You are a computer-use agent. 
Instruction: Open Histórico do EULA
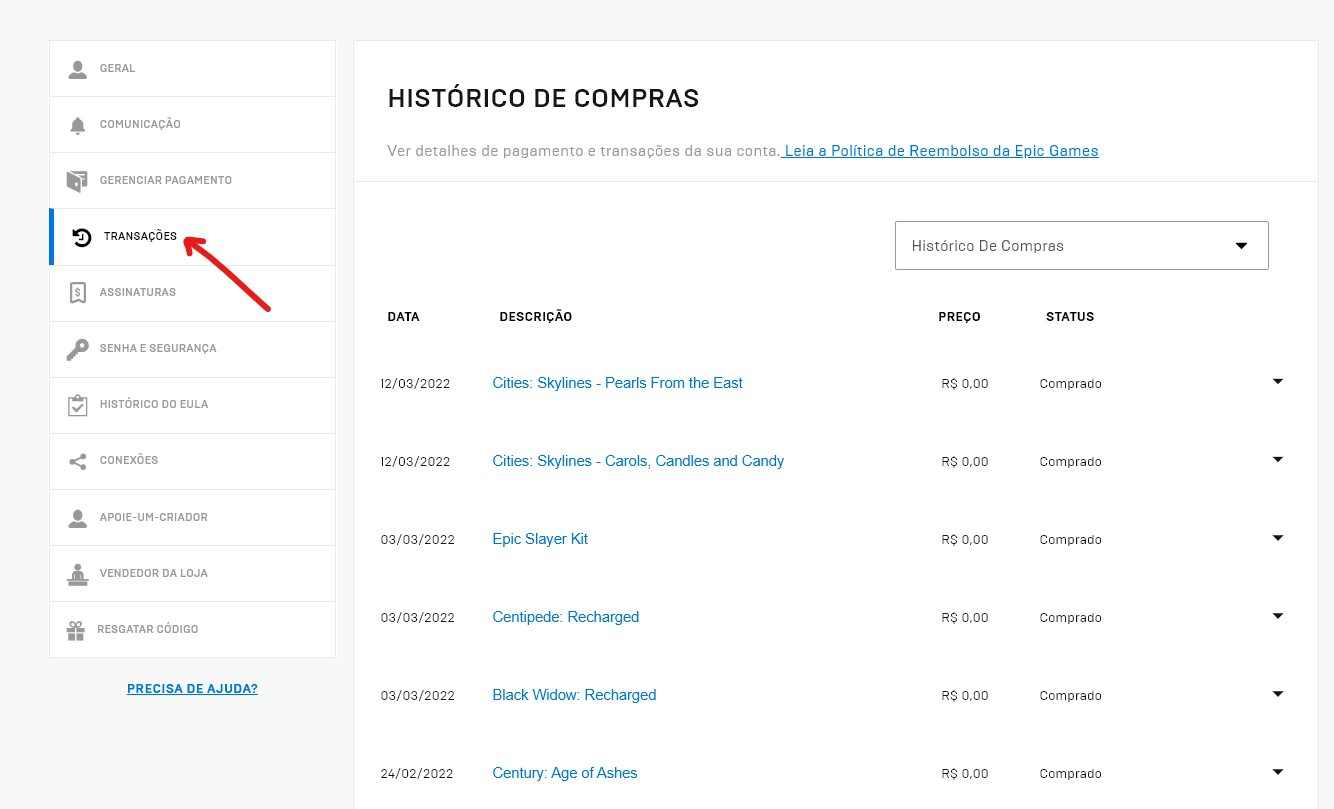[192, 405]
